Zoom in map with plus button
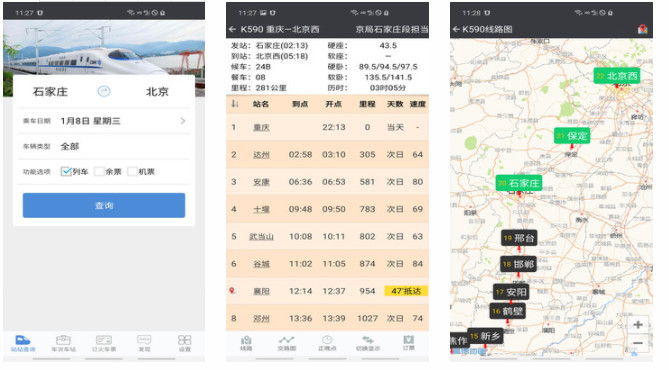 click(x=638, y=324)
